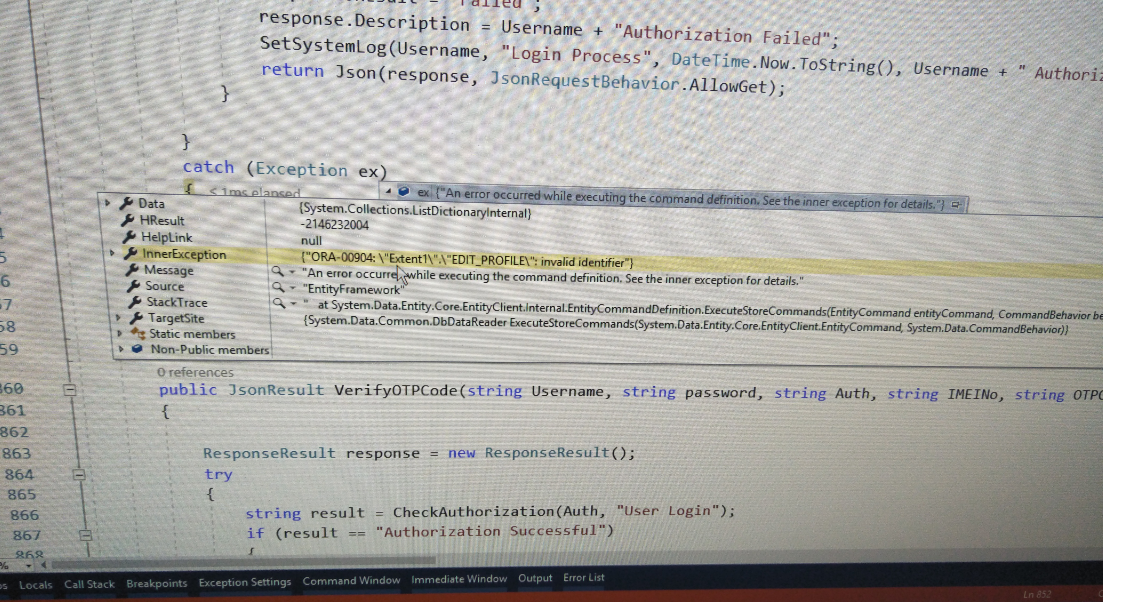
Task: Show the Output tab
Action: 535,578
